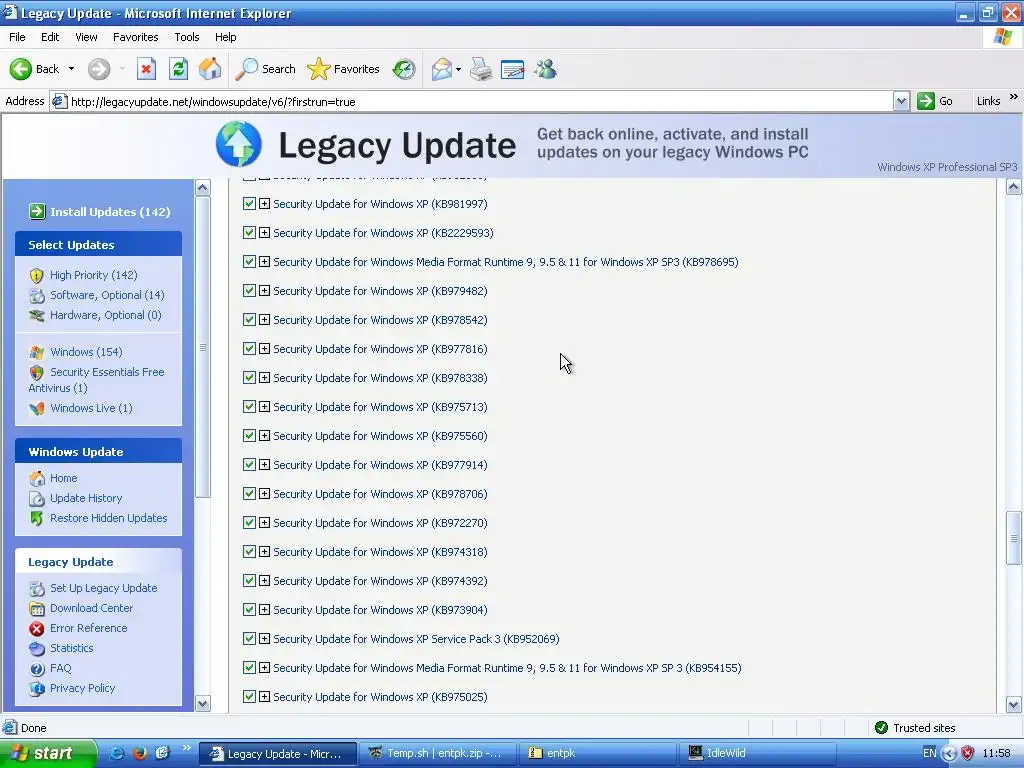Screen dimensions: 1024x768
Task: Click into the address URL field
Action: click(480, 102)
